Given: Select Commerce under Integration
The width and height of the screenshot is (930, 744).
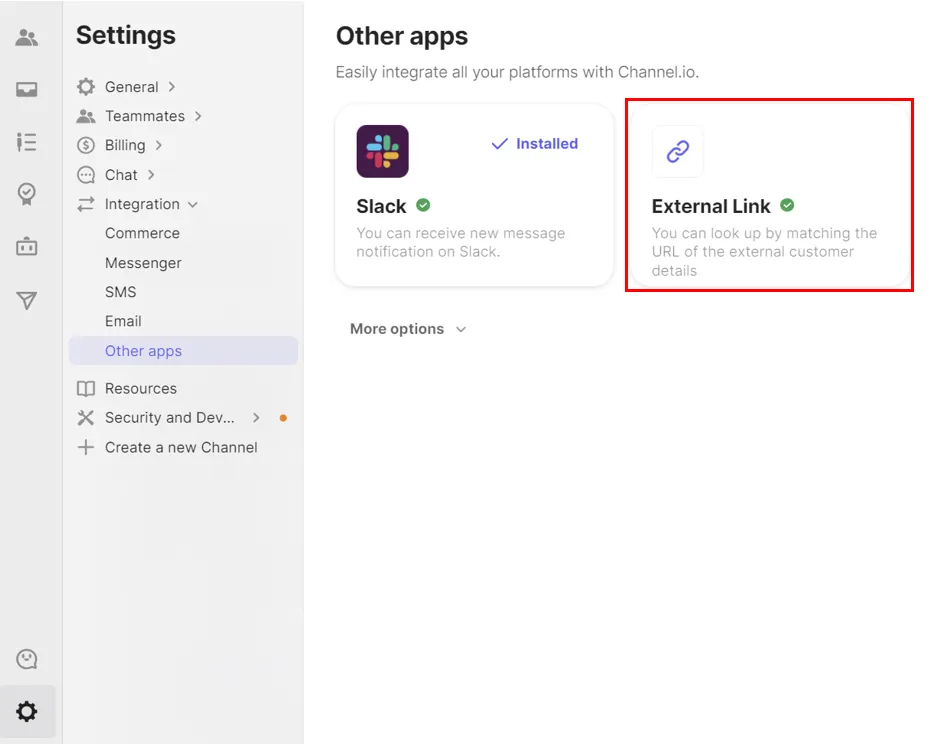Looking at the screenshot, I should tap(142, 233).
